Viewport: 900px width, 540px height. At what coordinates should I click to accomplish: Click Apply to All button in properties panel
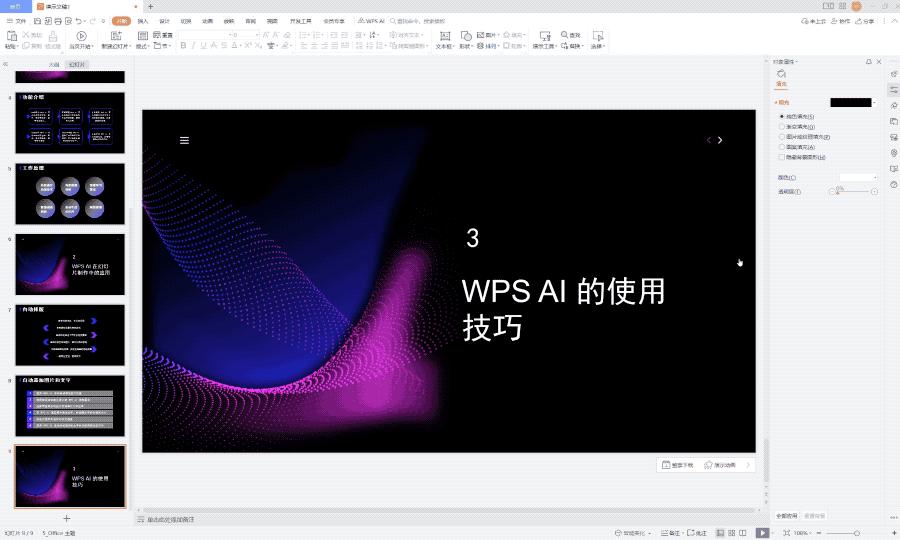(787, 516)
